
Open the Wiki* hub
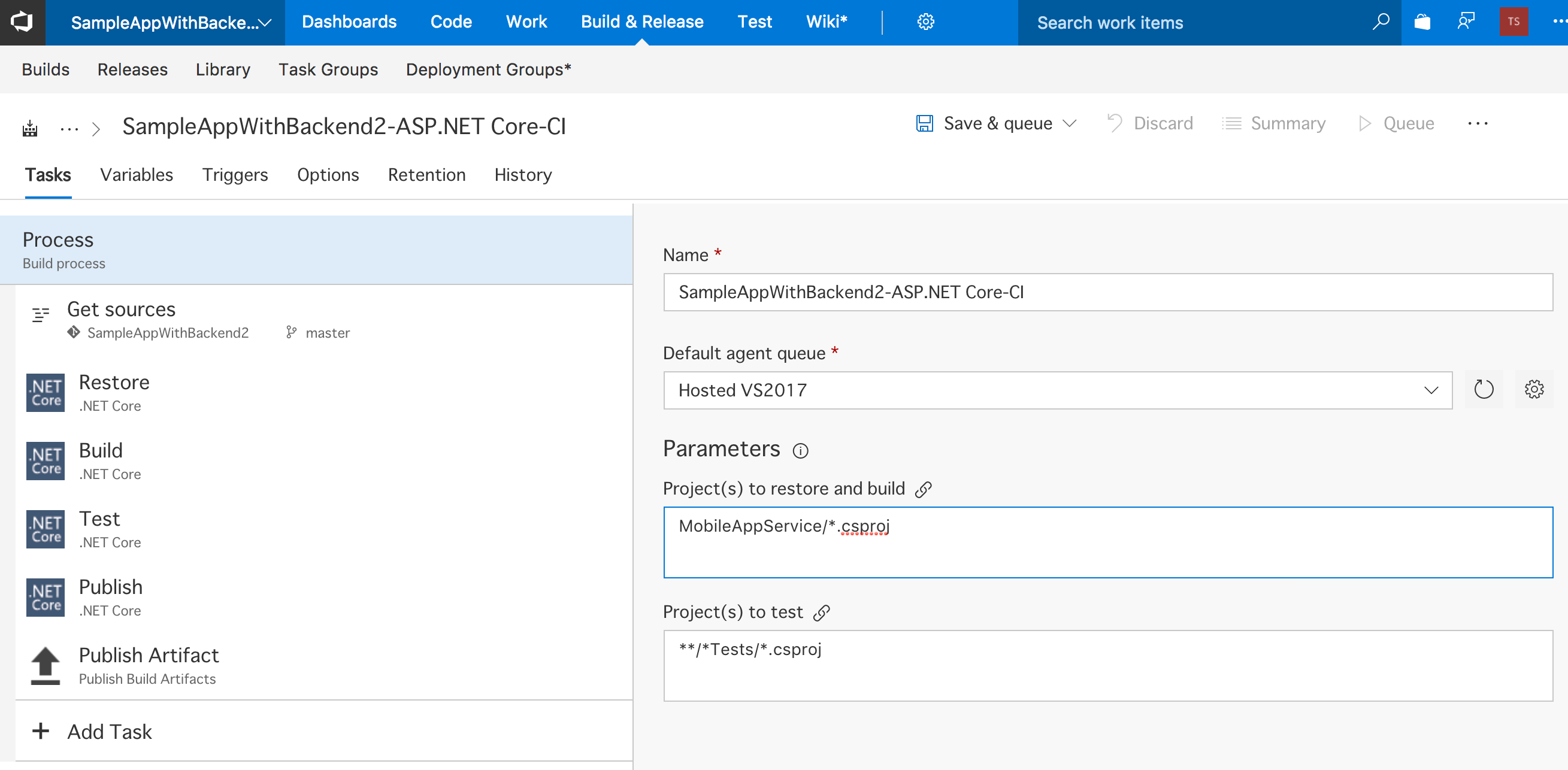[827, 22]
